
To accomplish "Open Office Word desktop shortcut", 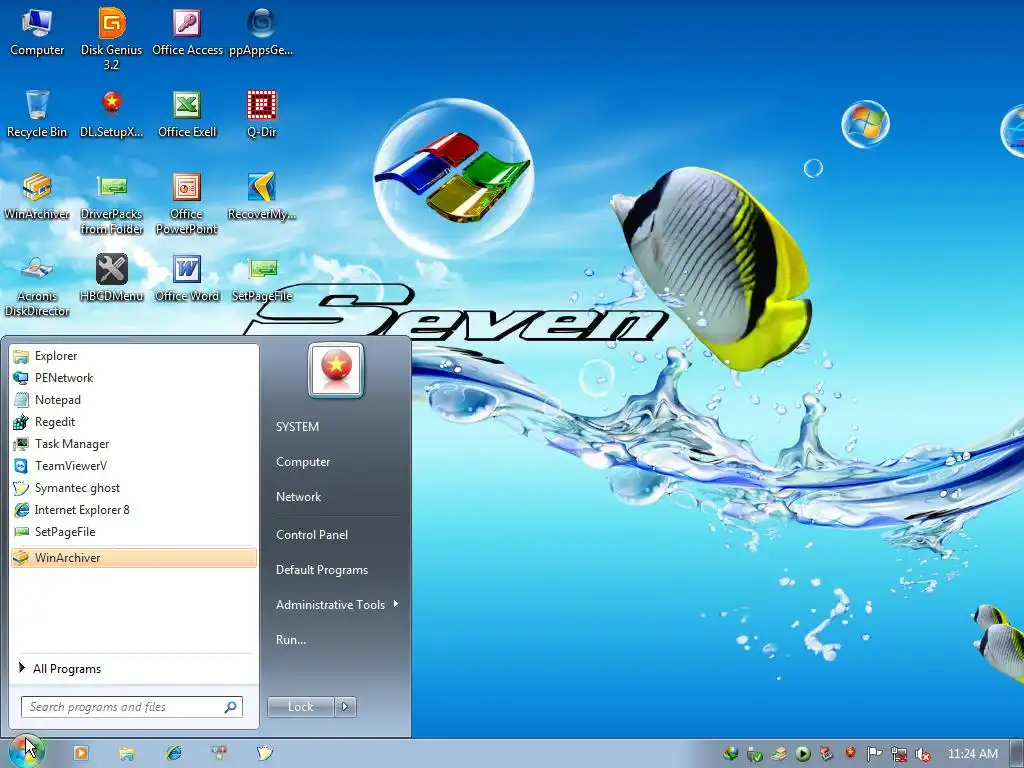I will point(187,278).
